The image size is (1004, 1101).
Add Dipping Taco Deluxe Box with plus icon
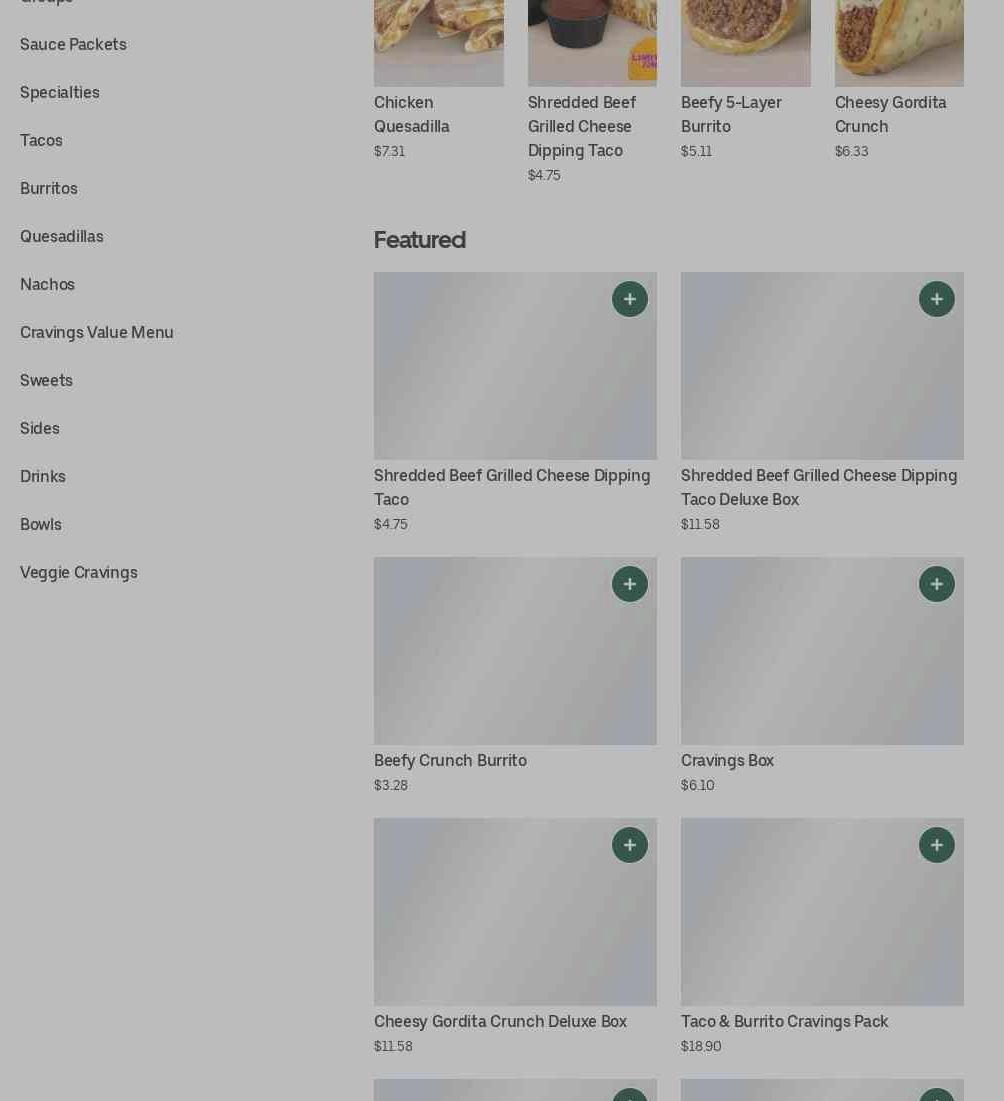(x=936, y=299)
